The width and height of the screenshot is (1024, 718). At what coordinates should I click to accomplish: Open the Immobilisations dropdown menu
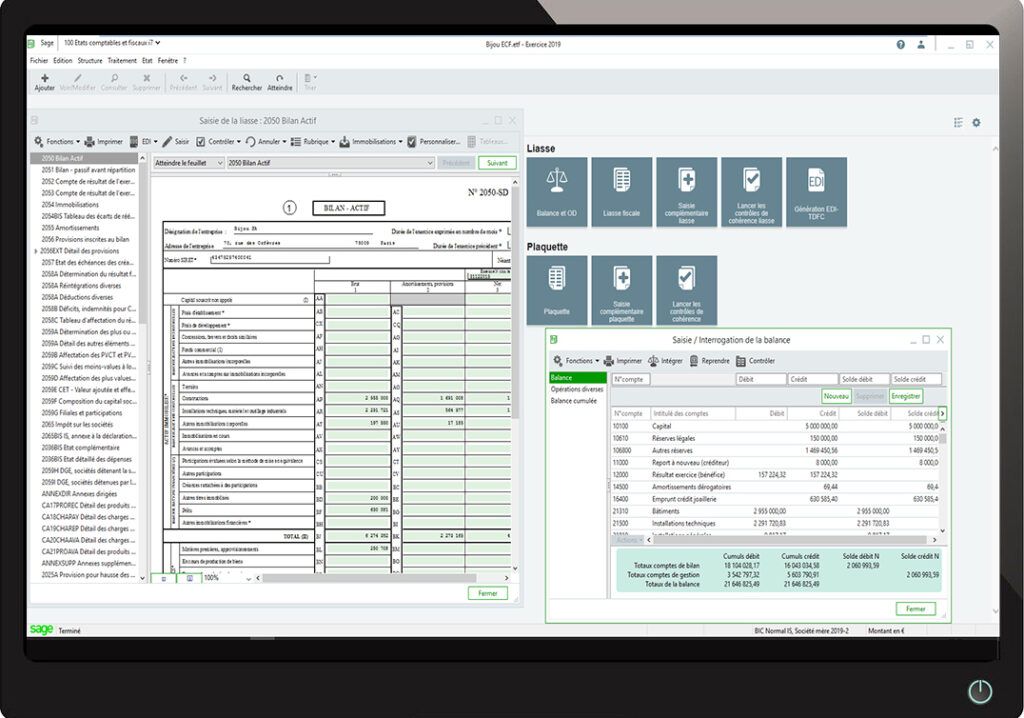(371, 142)
